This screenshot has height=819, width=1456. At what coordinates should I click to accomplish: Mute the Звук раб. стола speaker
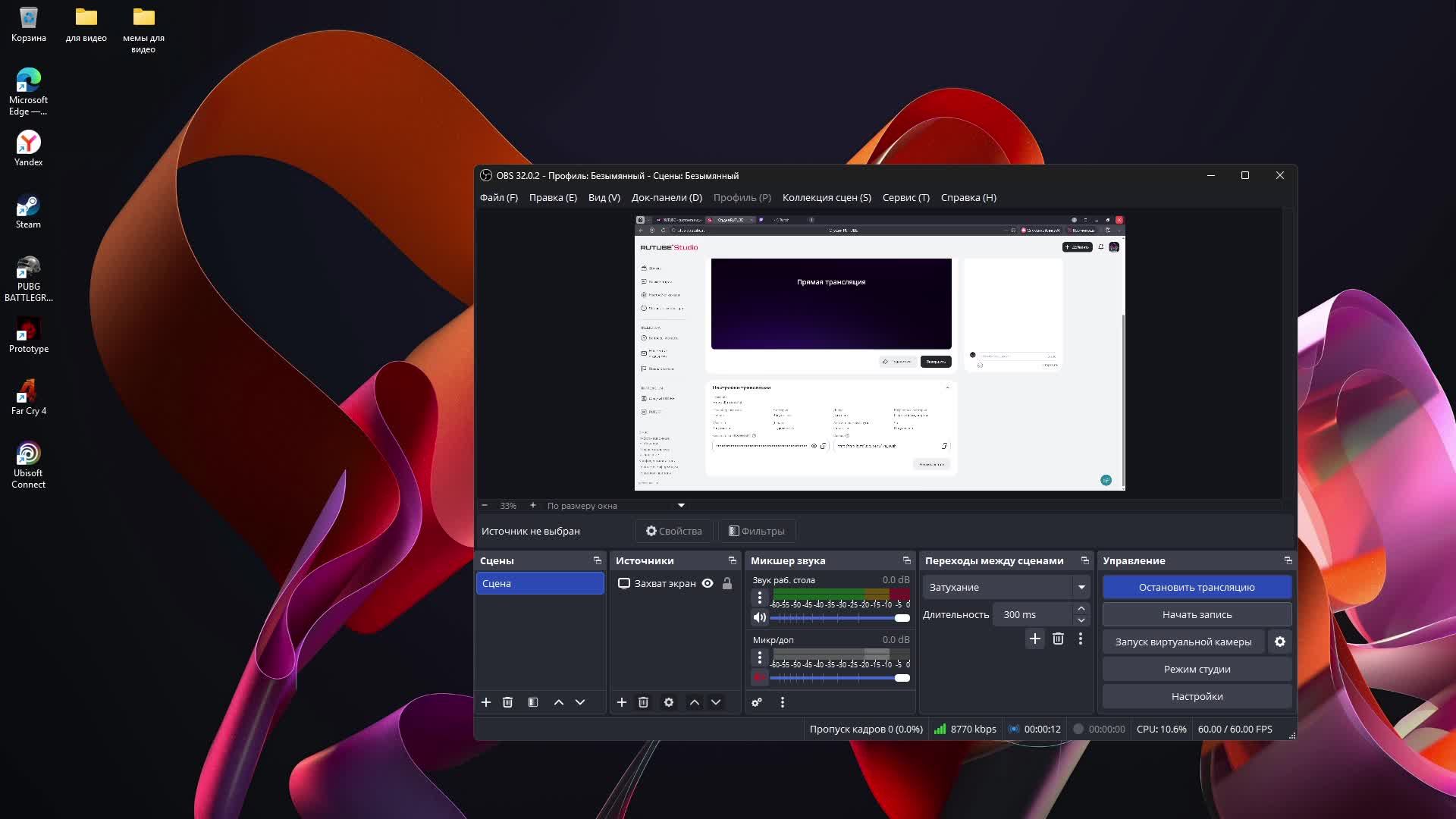(759, 617)
